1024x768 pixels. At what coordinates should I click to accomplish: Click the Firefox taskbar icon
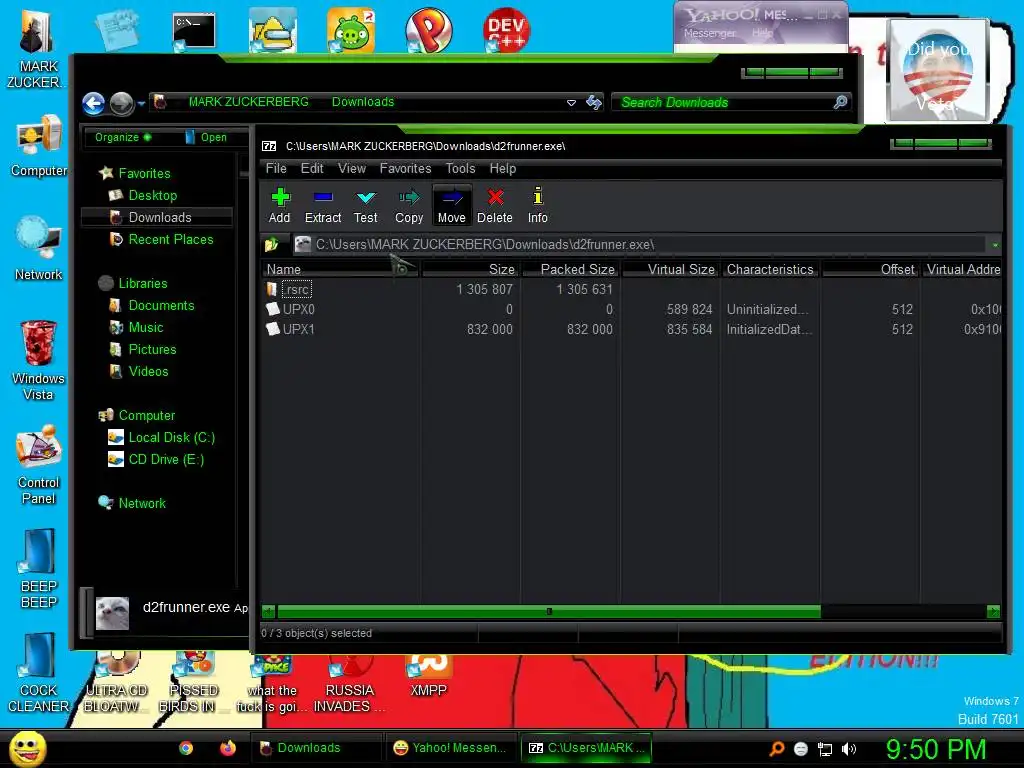[228, 748]
